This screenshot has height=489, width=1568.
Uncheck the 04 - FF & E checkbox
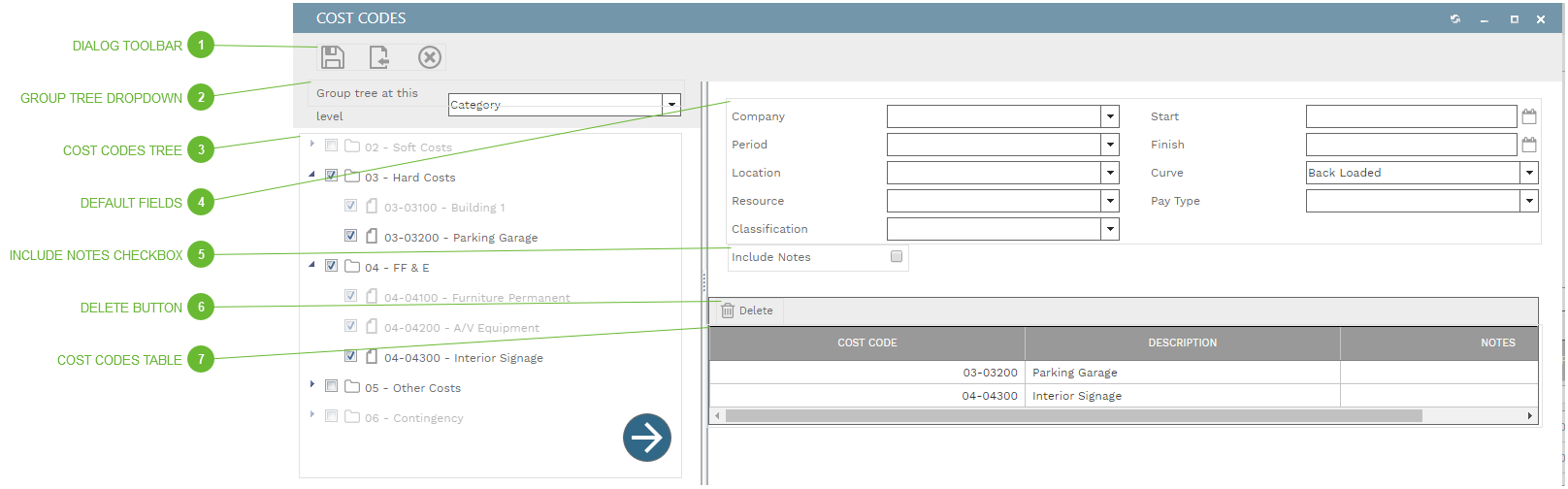tap(331, 266)
